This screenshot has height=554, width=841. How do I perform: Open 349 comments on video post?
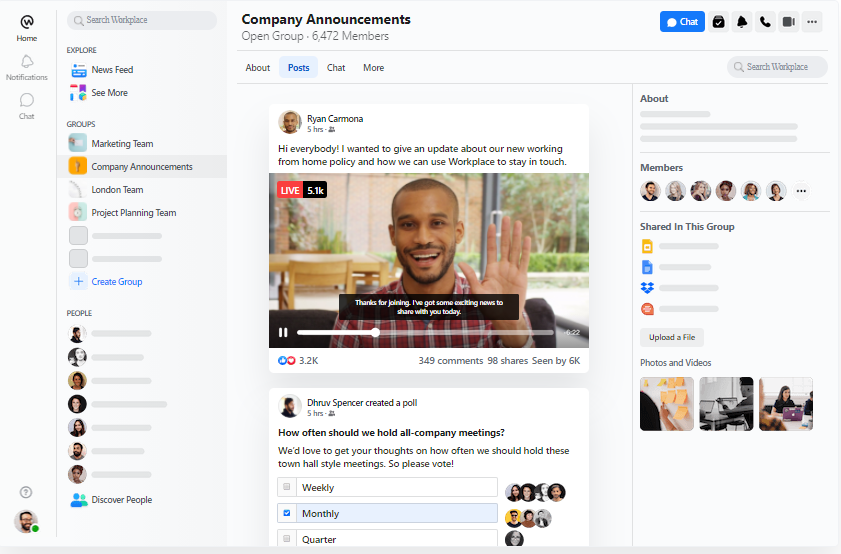451,361
